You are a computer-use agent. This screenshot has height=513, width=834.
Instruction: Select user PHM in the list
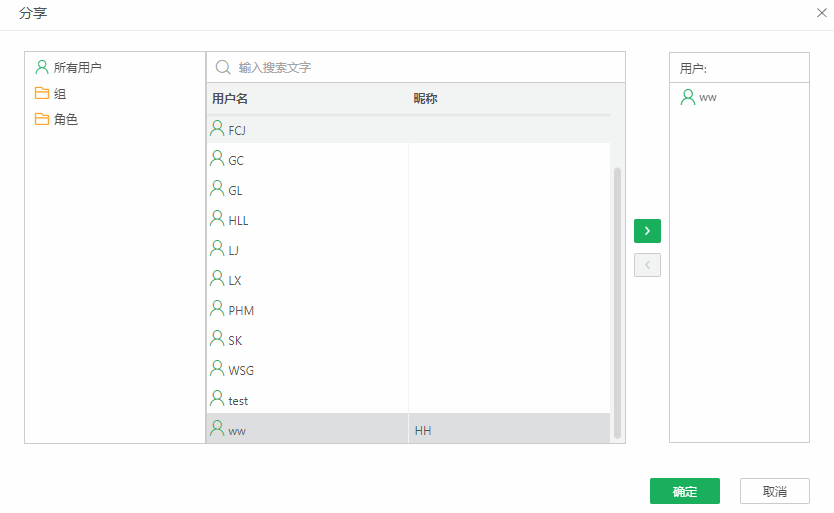408,310
